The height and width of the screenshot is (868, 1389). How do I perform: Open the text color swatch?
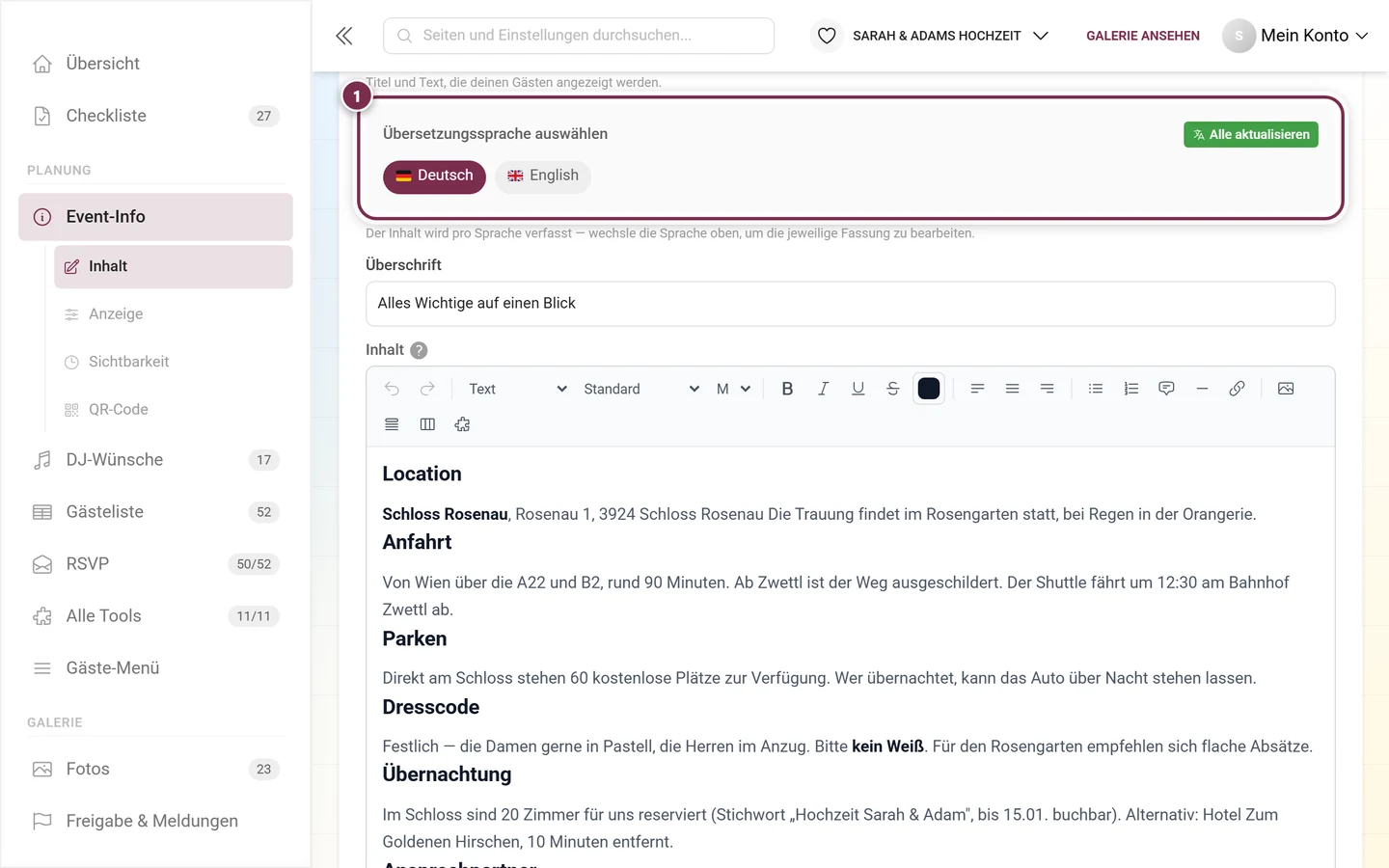pyautogui.click(x=929, y=389)
